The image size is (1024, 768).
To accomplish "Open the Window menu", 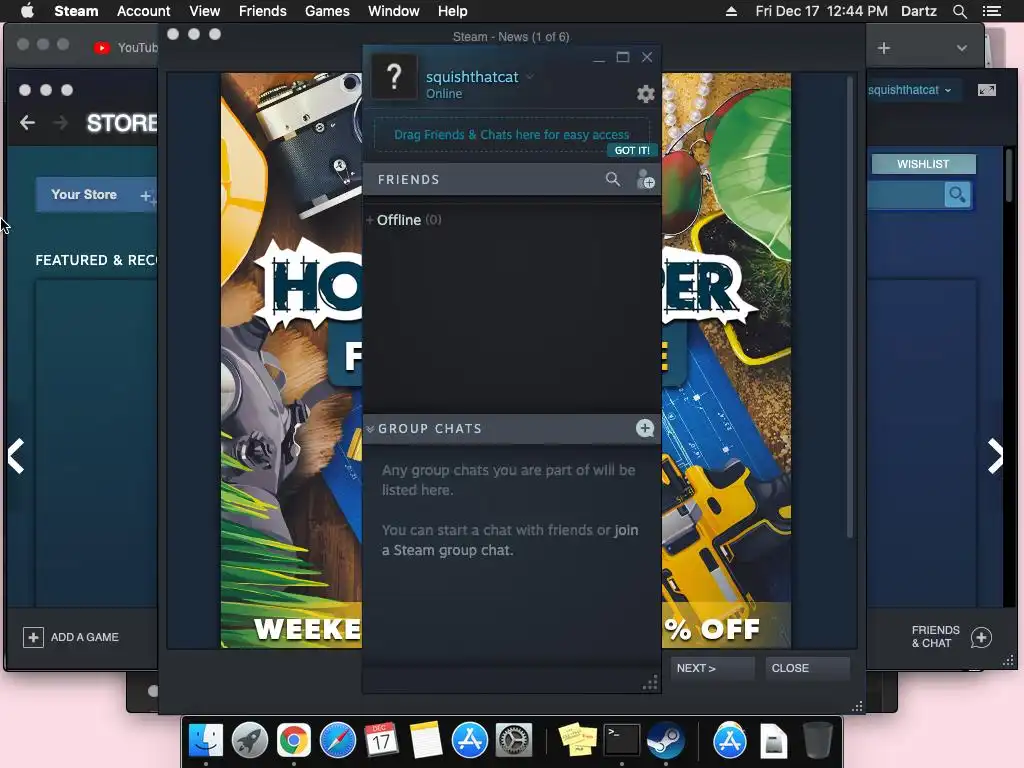I will (x=394, y=11).
